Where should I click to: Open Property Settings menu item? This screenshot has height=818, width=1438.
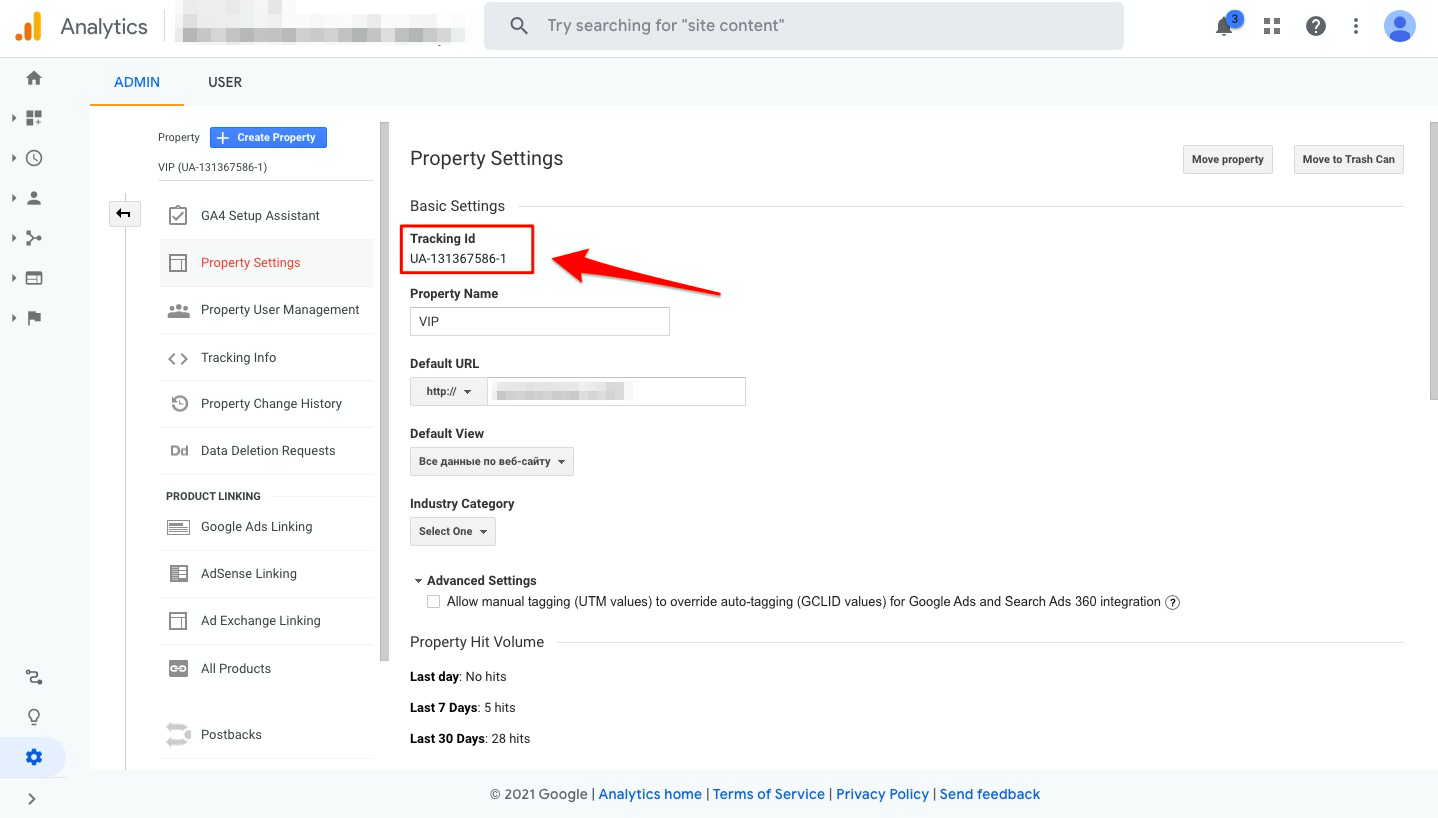[x=267, y=263]
